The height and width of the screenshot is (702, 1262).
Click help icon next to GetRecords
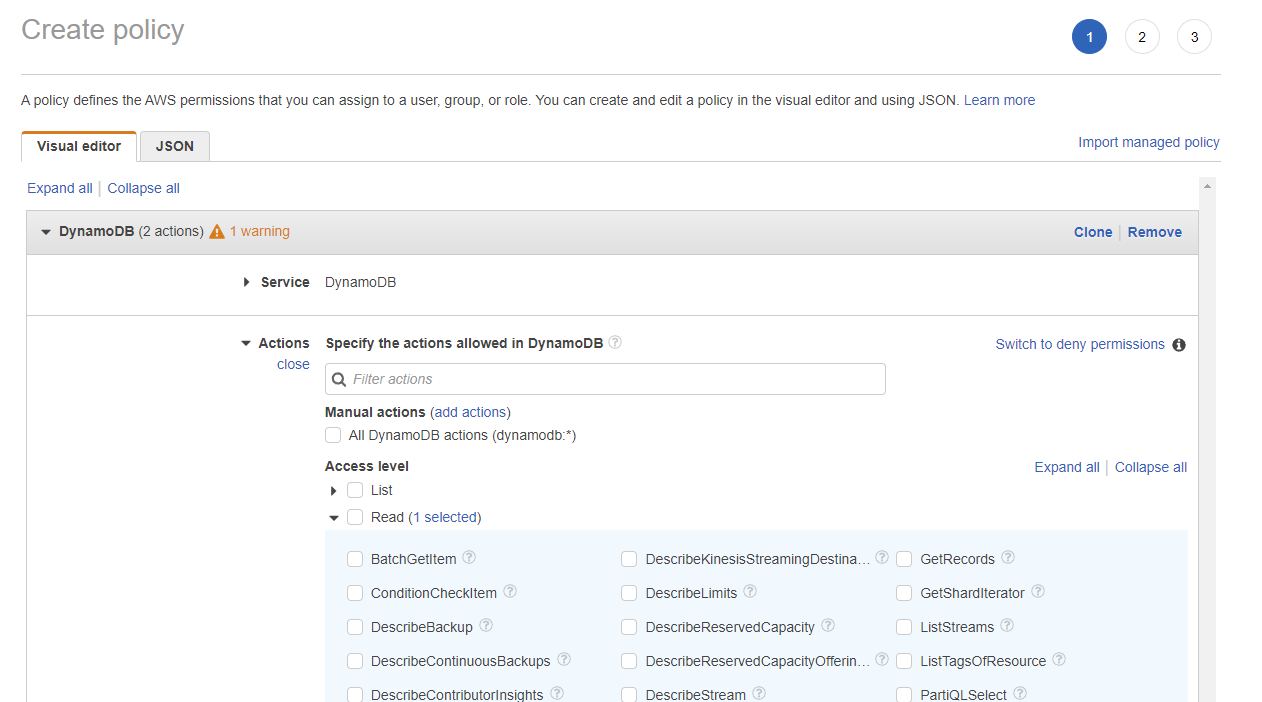tap(1008, 557)
